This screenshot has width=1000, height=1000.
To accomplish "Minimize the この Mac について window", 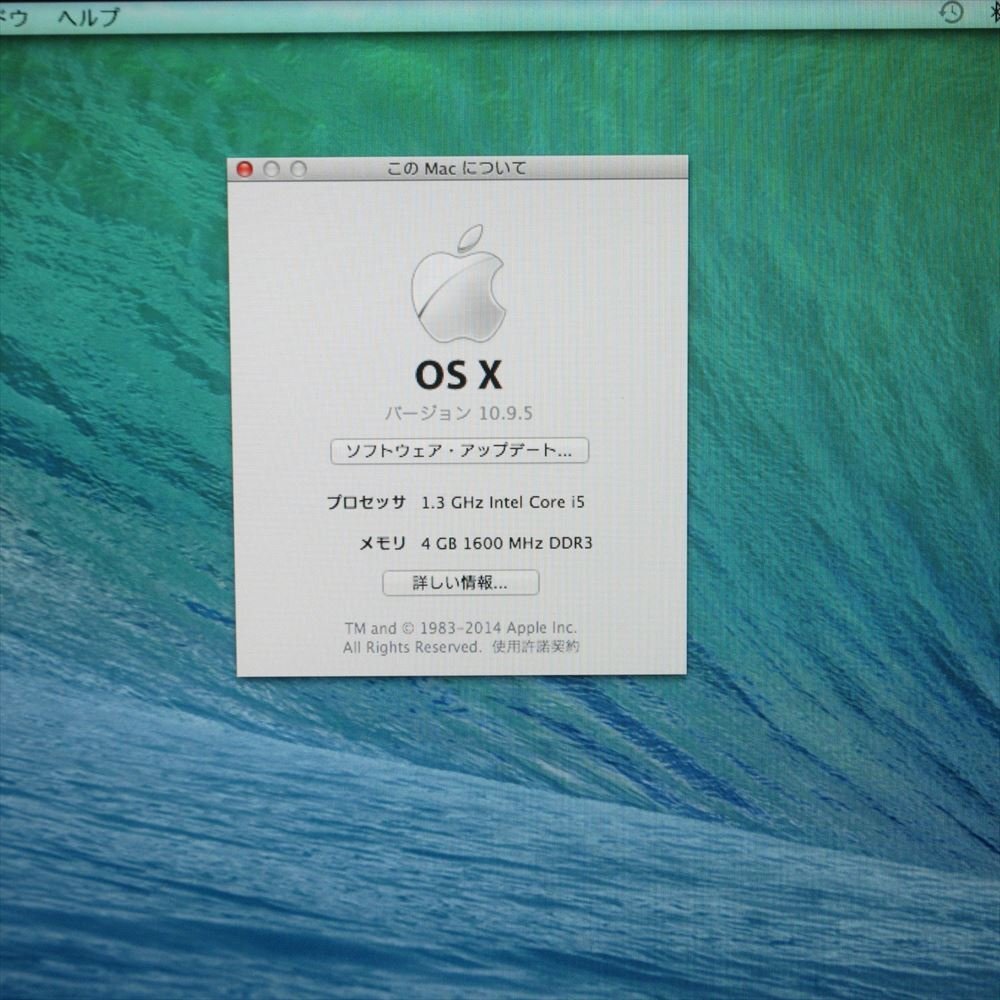I will click(x=271, y=169).
